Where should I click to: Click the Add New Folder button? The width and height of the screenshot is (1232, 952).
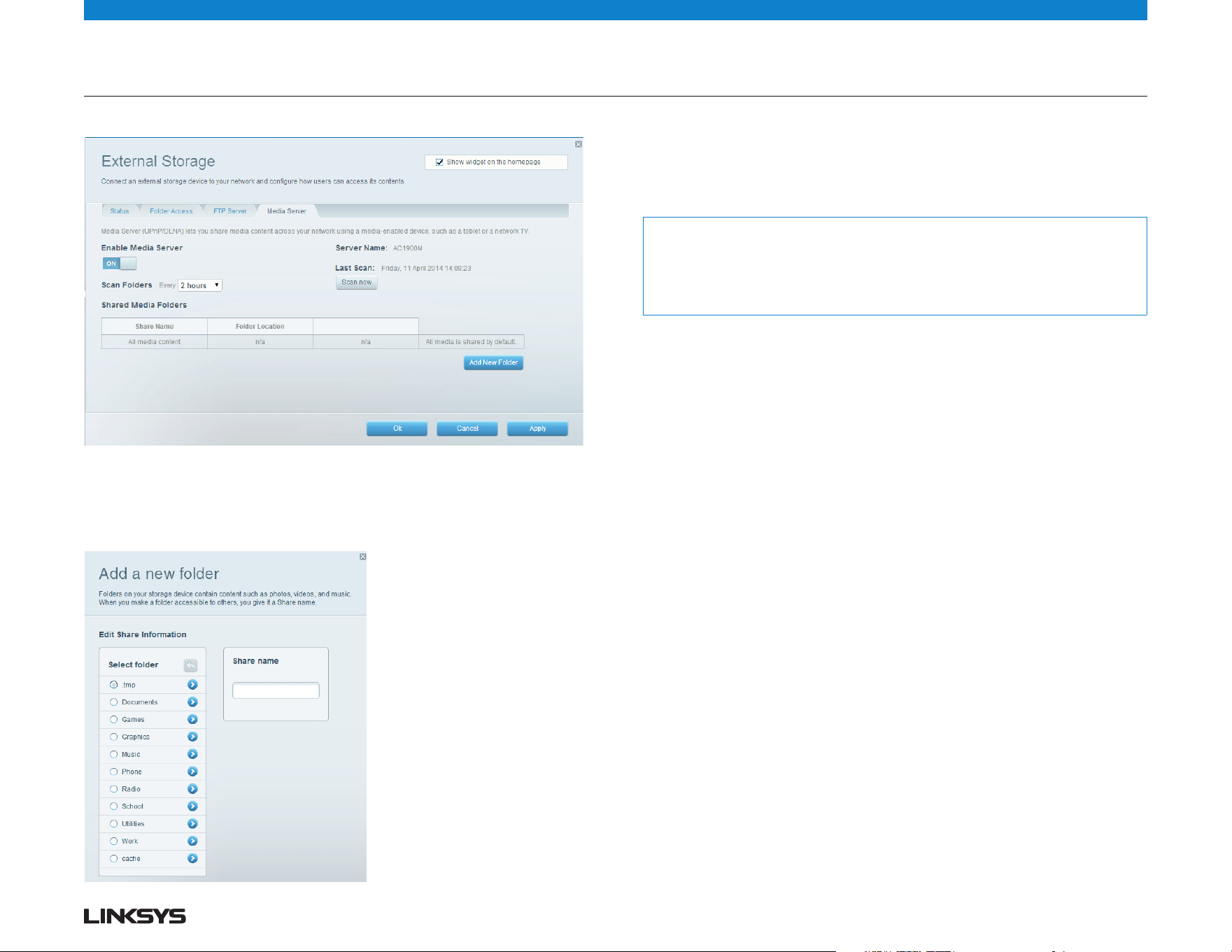[493, 363]
